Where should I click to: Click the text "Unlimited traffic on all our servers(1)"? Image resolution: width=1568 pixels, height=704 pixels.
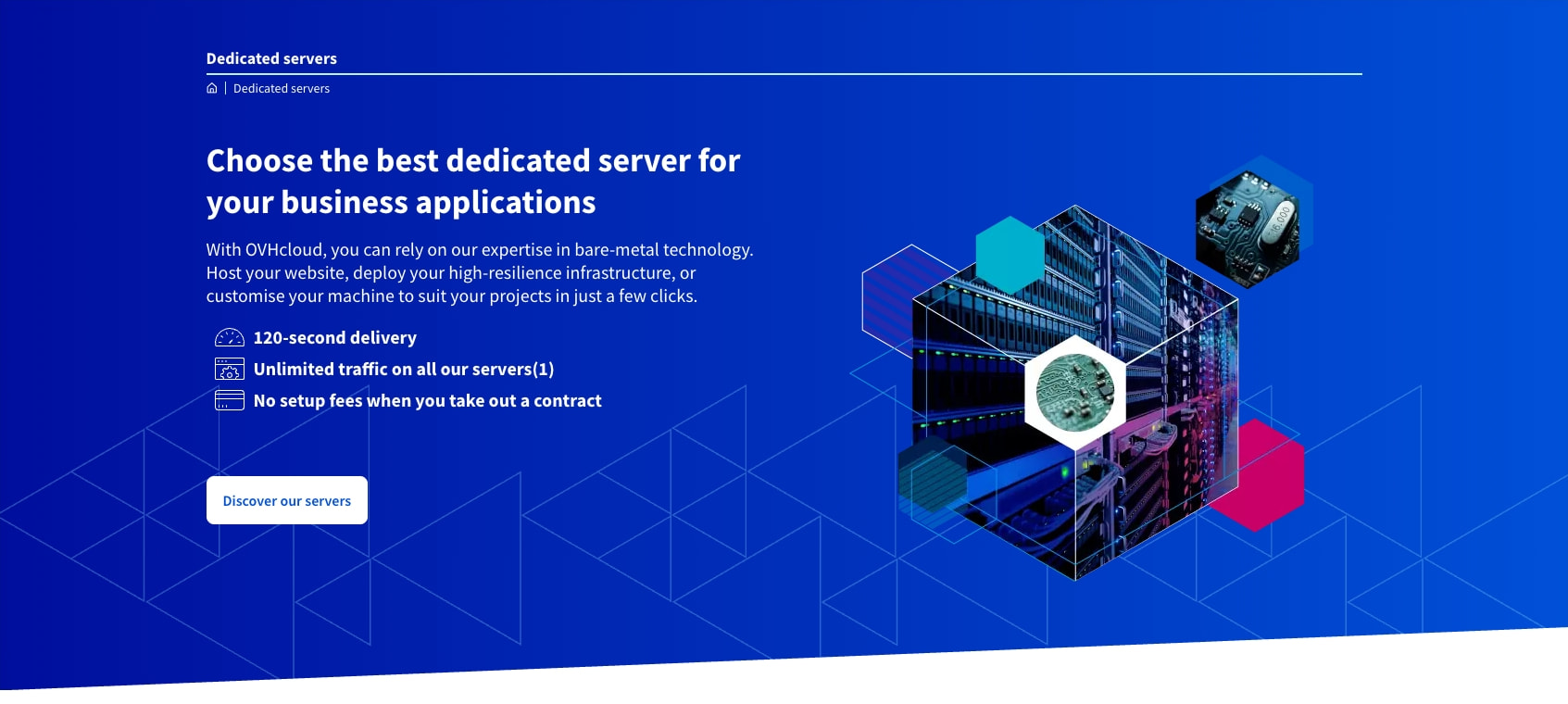coord(404,369)
